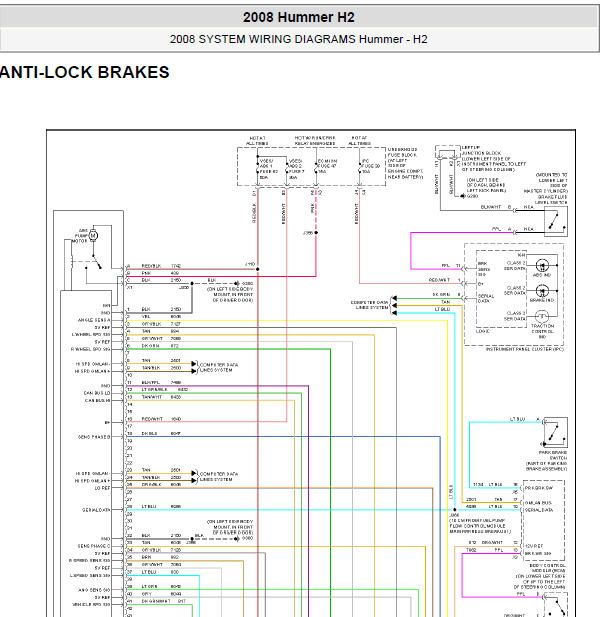602x617 pixels.
Task: Click the arrowhead on the pin 24 TAN/BLK wire
Action: 194,480
